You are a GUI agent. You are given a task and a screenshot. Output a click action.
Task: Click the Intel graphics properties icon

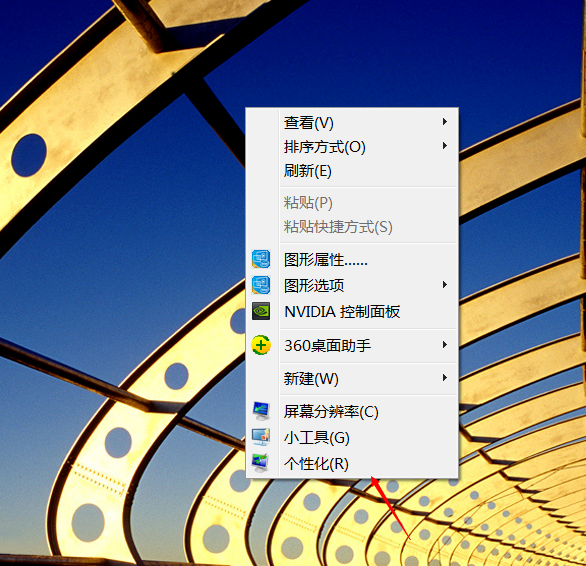click(x=261, y=259)
